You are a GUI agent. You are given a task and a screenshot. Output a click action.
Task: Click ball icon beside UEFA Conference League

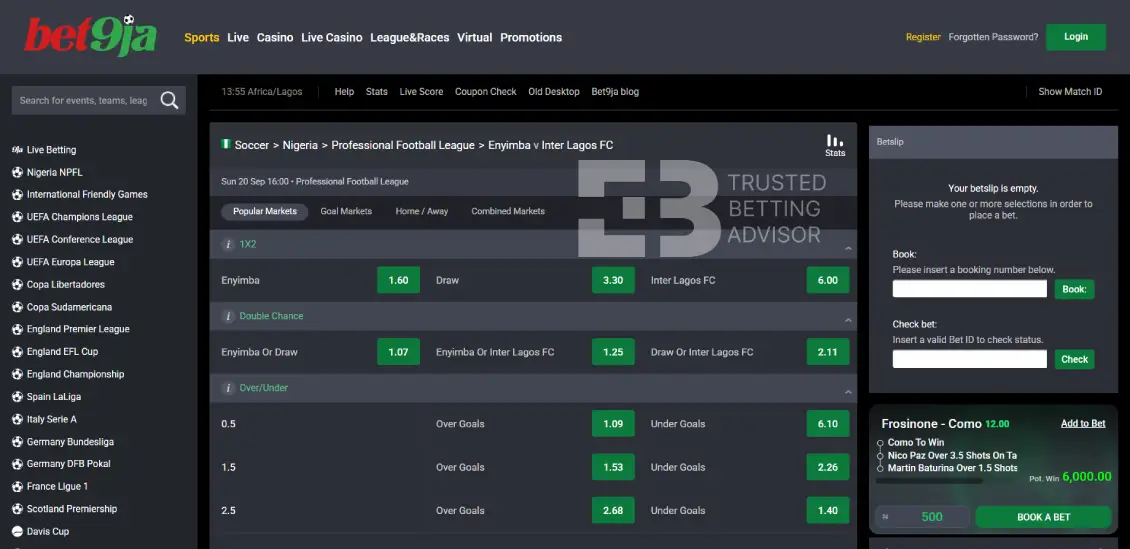pos(17,239)
